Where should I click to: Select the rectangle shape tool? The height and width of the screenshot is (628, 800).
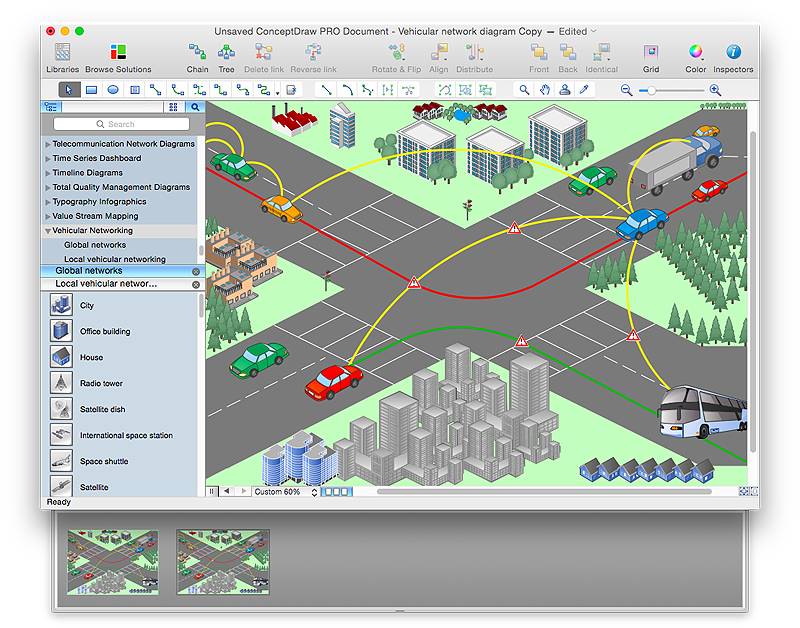(91, 90)
